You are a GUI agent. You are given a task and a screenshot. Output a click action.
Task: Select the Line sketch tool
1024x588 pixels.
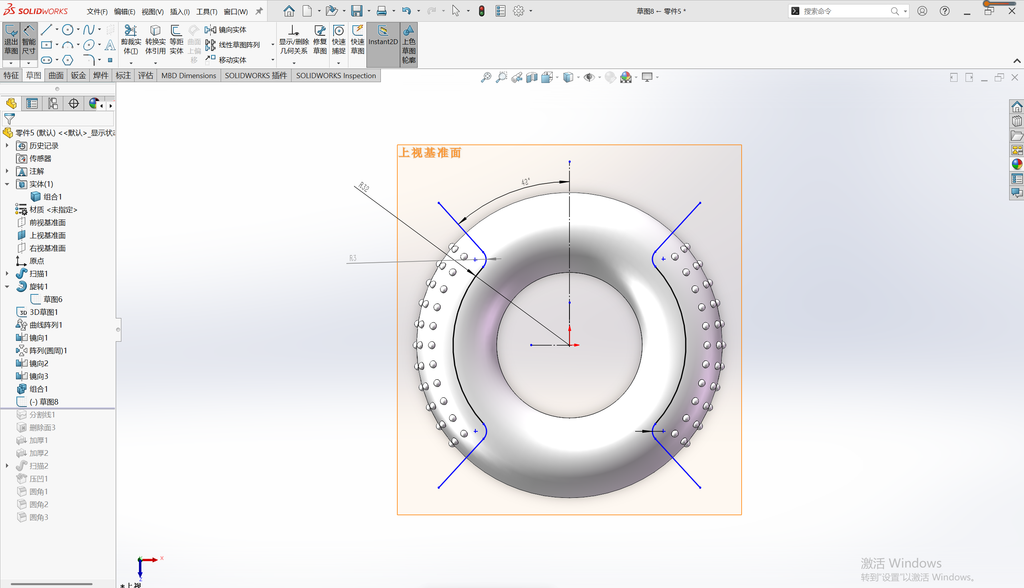coord(46,29)
